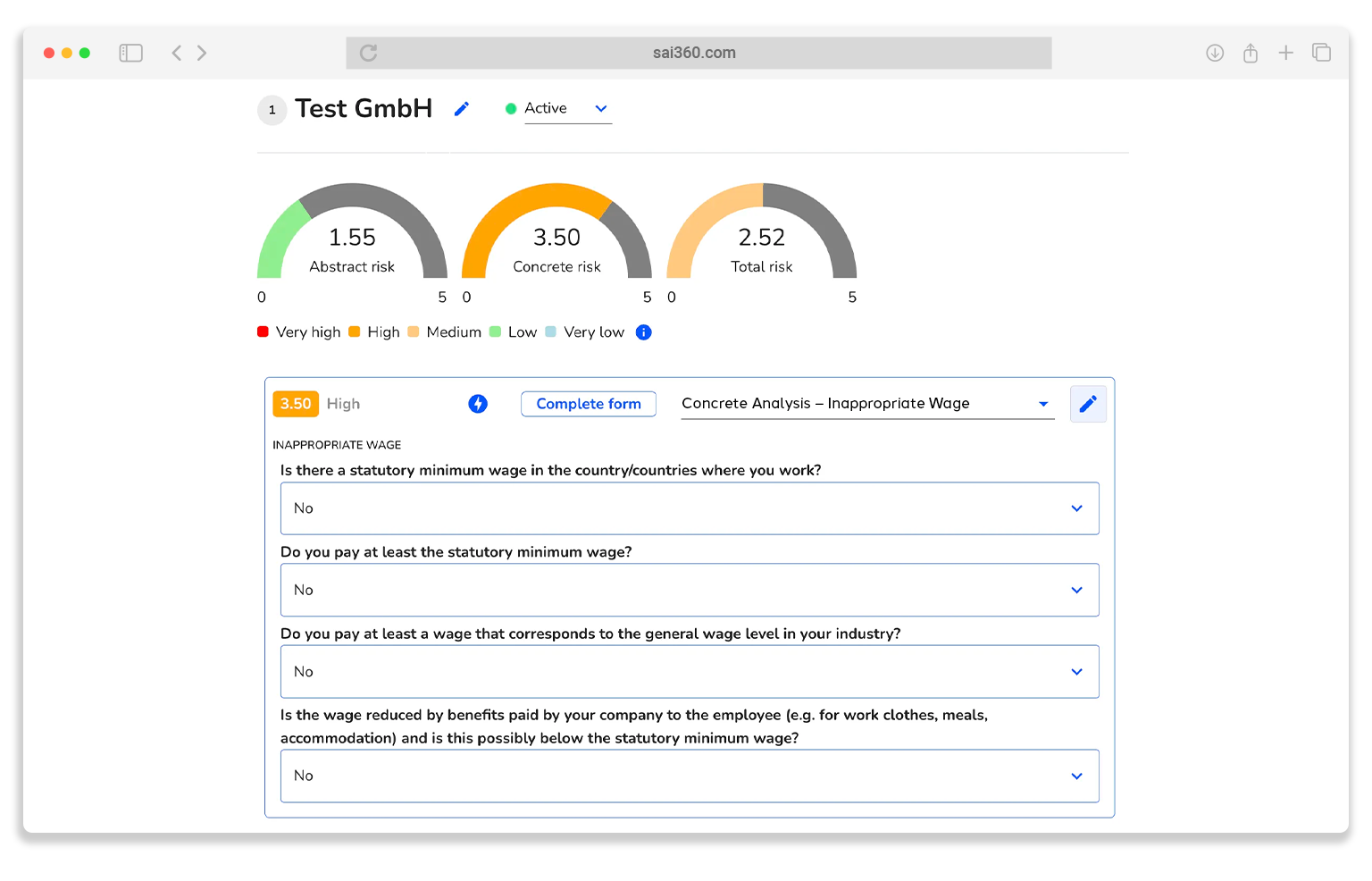Click the pencil icon beside Test GmbH
This screenshot has height=881, width=1372.
point(461,109)
